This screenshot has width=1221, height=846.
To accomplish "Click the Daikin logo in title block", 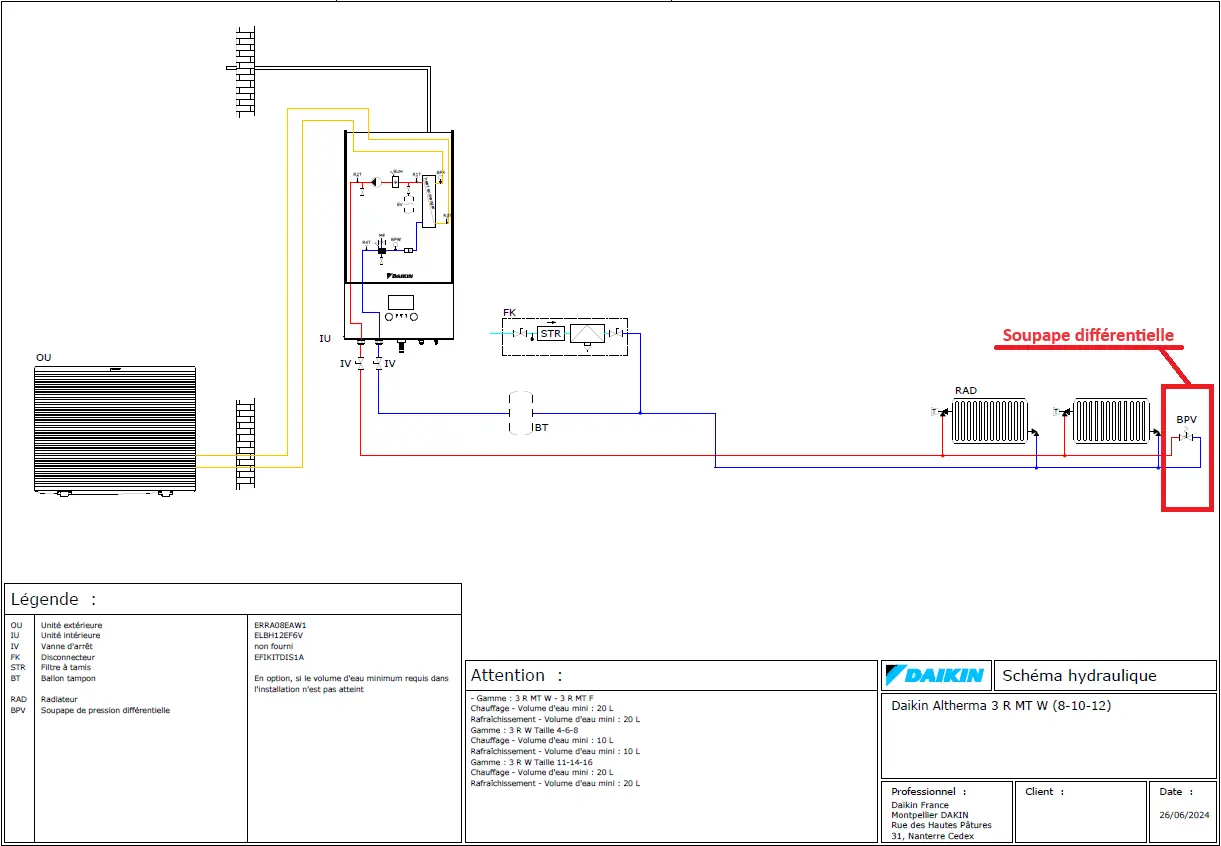I will (x=934, y=676).
